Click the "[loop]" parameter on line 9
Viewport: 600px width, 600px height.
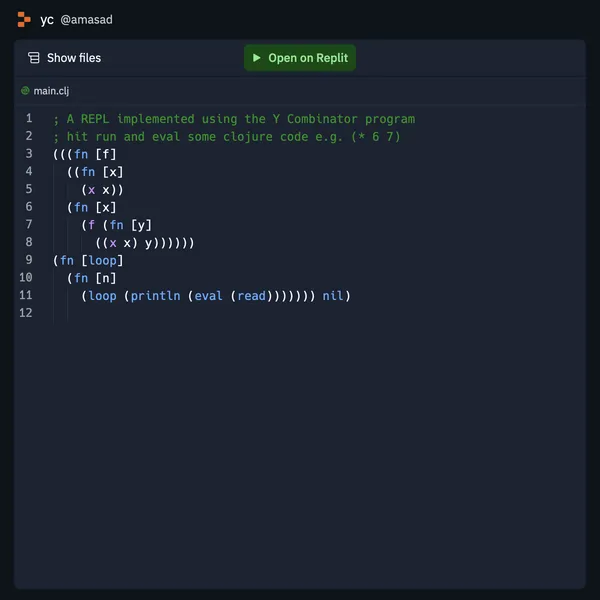click(102, 261)
